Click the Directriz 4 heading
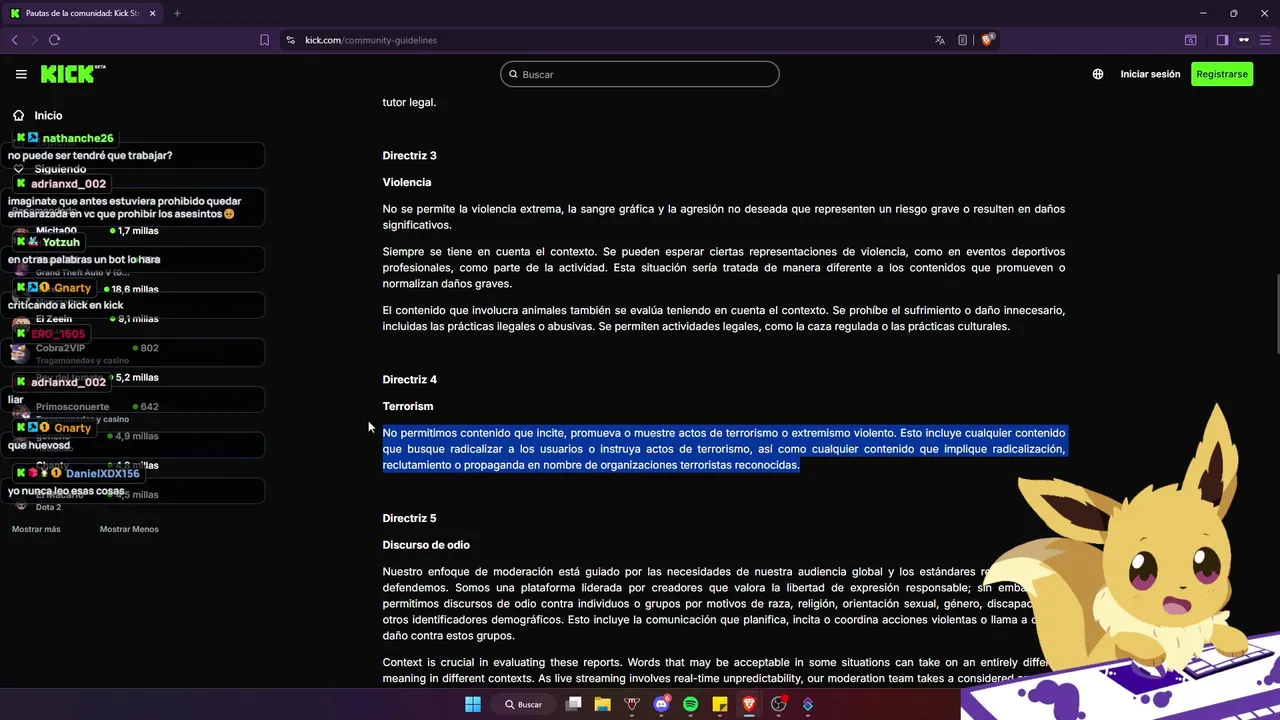The height and width of the screenshot is (720, 1280). [x=409, y=380]
